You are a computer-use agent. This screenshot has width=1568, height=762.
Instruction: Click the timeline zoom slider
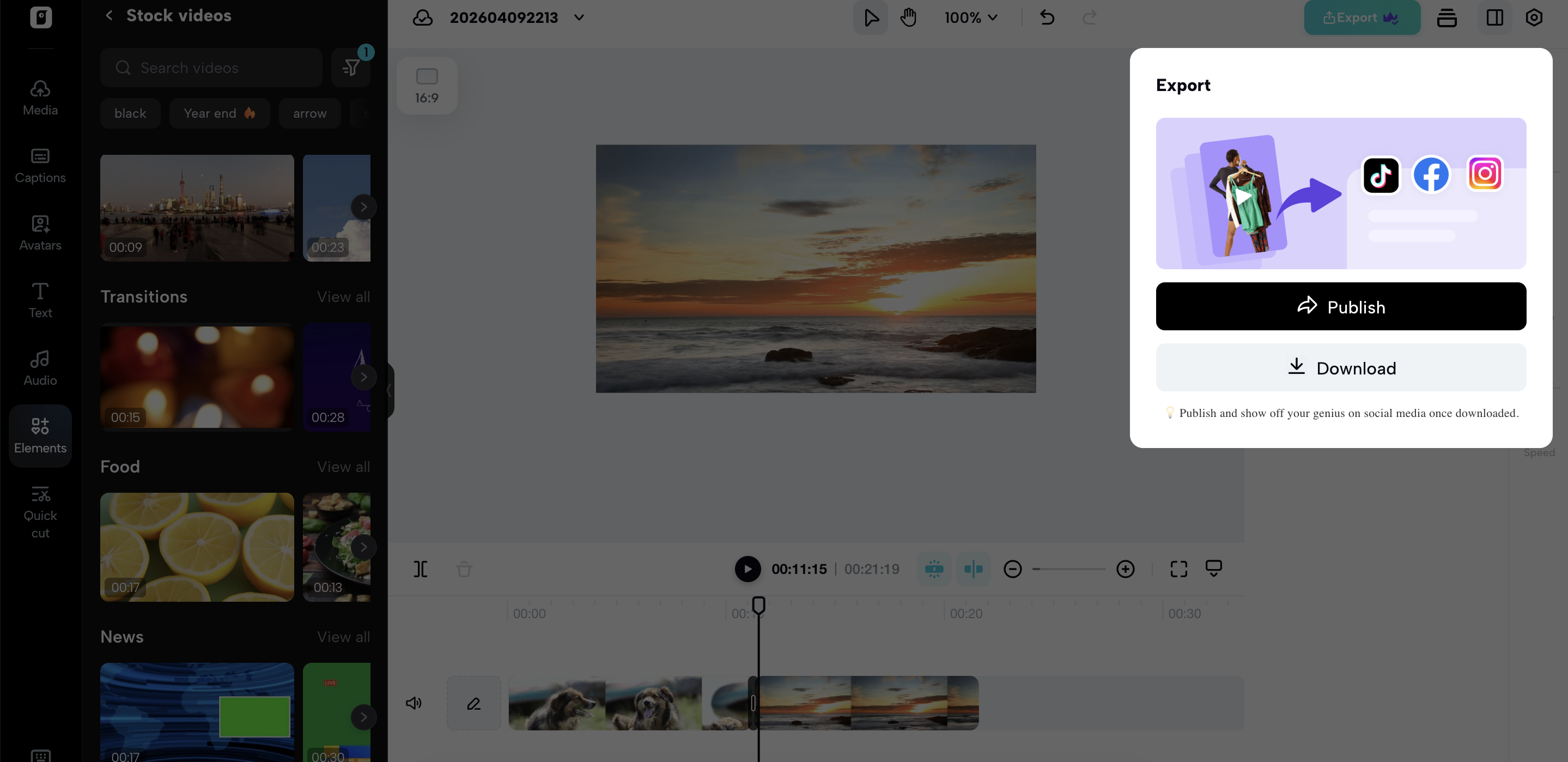1069,569
